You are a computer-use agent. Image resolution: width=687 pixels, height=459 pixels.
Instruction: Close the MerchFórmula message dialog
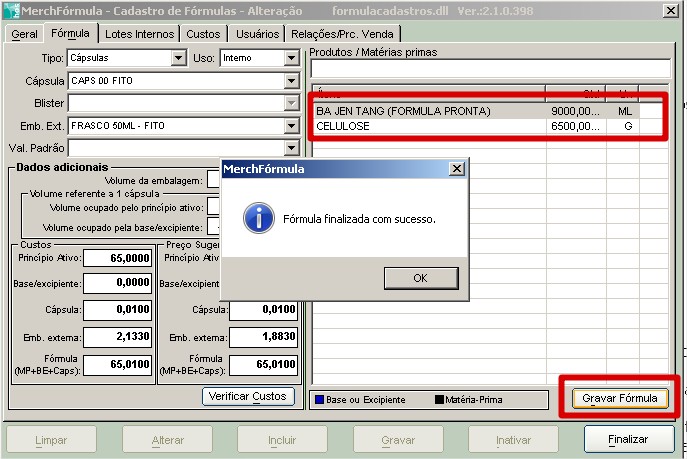click(457, 169)
